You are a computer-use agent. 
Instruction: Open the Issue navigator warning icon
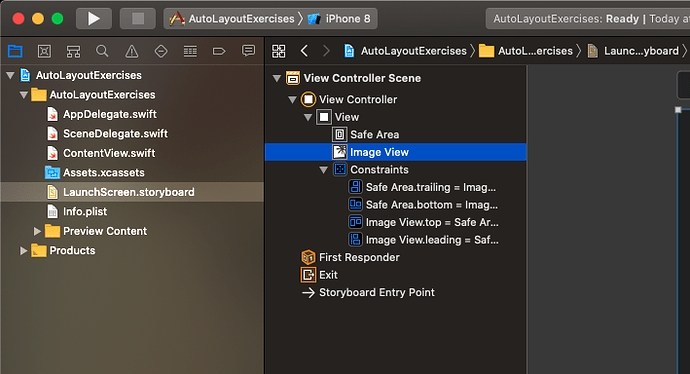tap(131, 51)
